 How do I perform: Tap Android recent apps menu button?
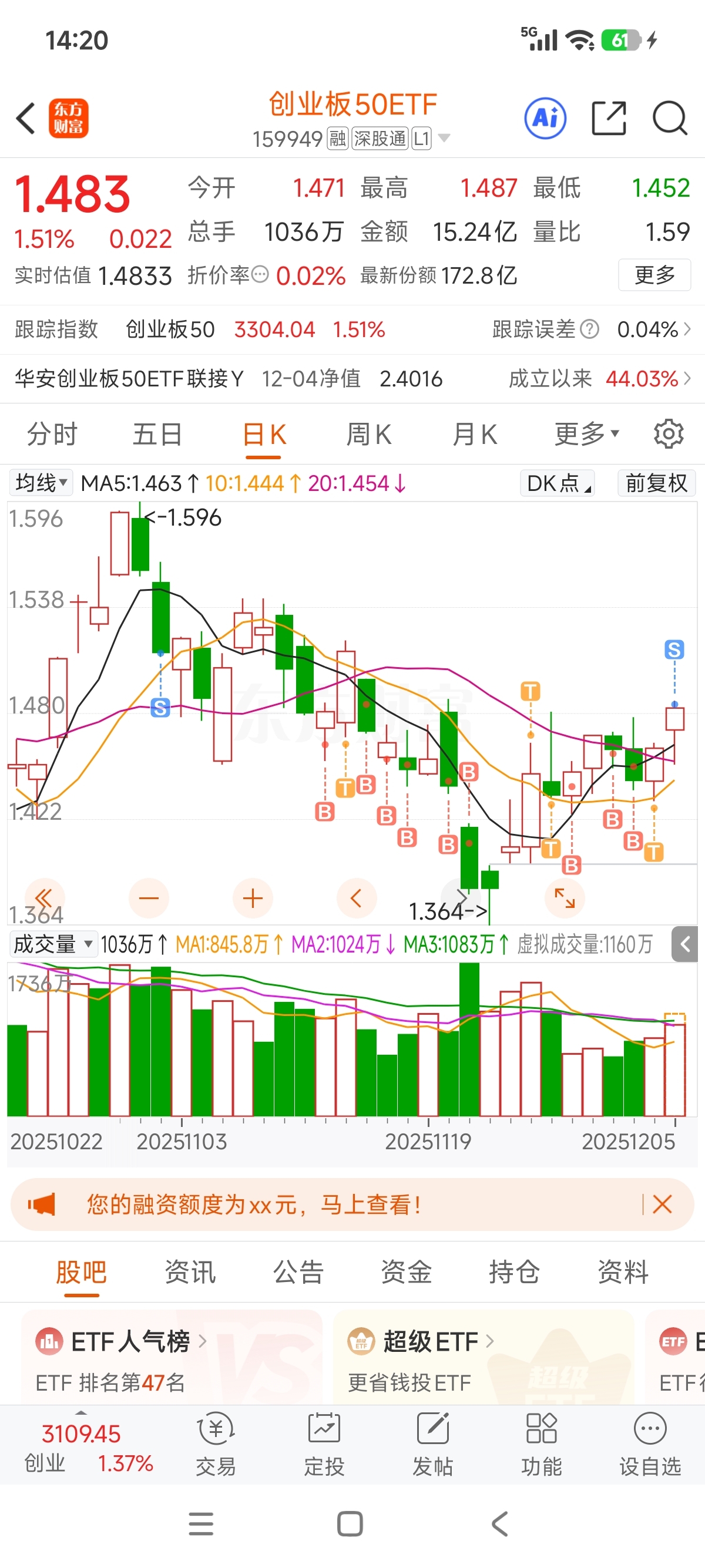[x=201, y=1523]
